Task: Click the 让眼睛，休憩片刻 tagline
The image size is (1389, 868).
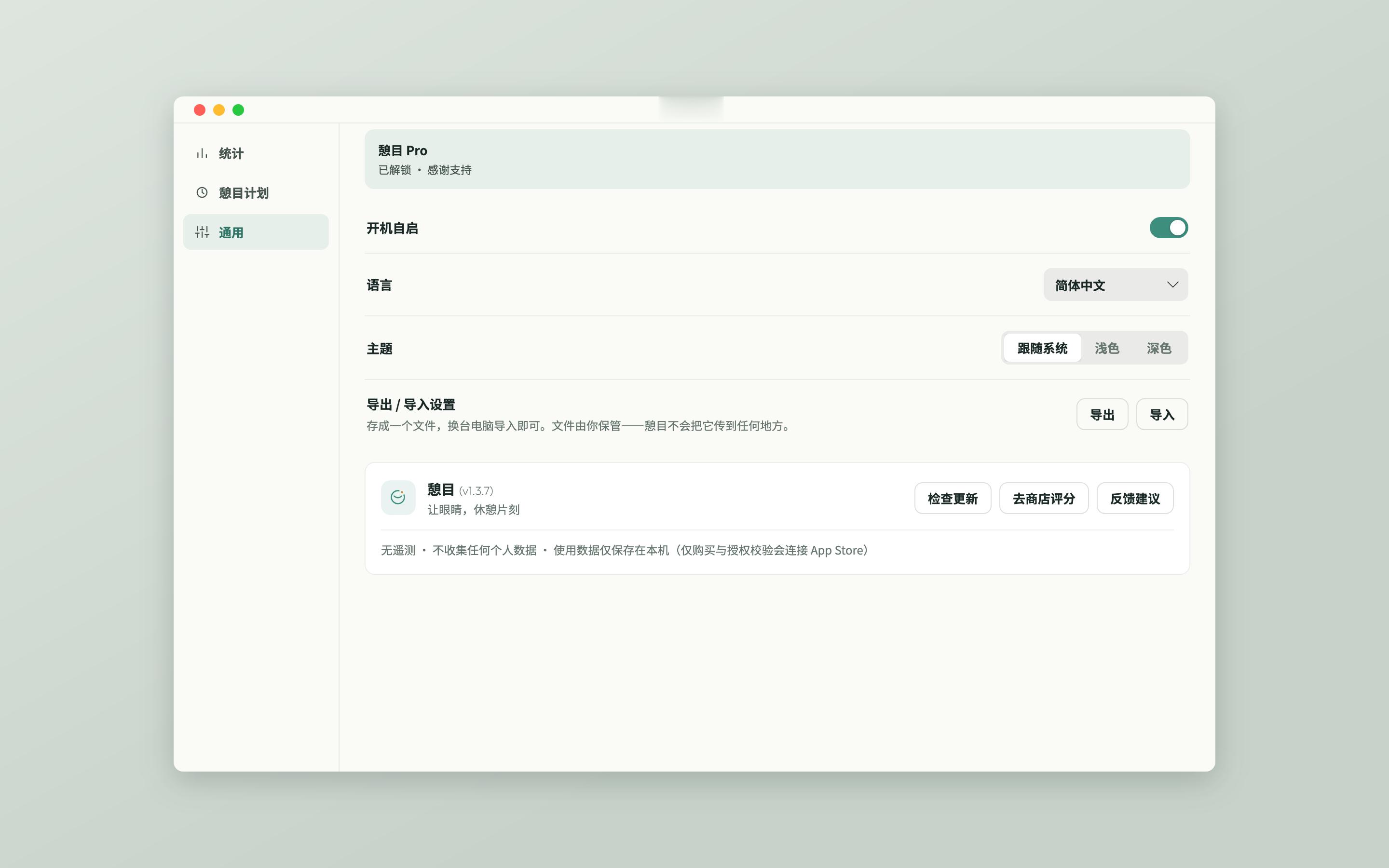Action: coord(474,510)
